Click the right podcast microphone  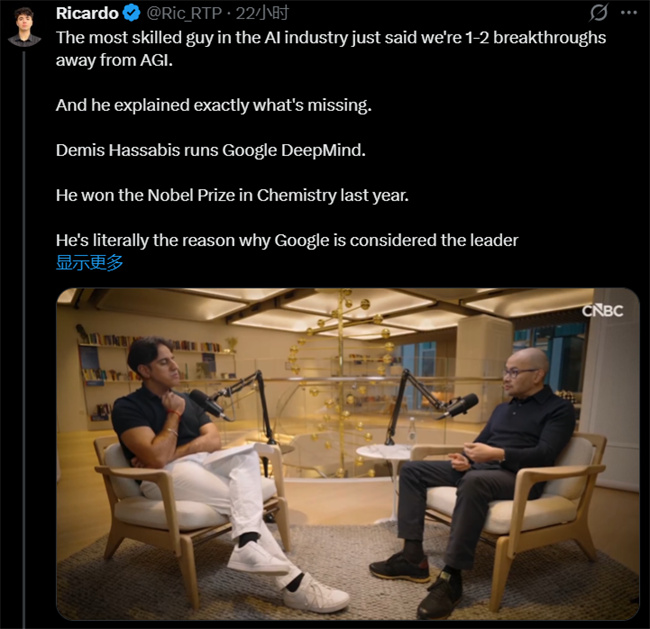tap(458, 403)
